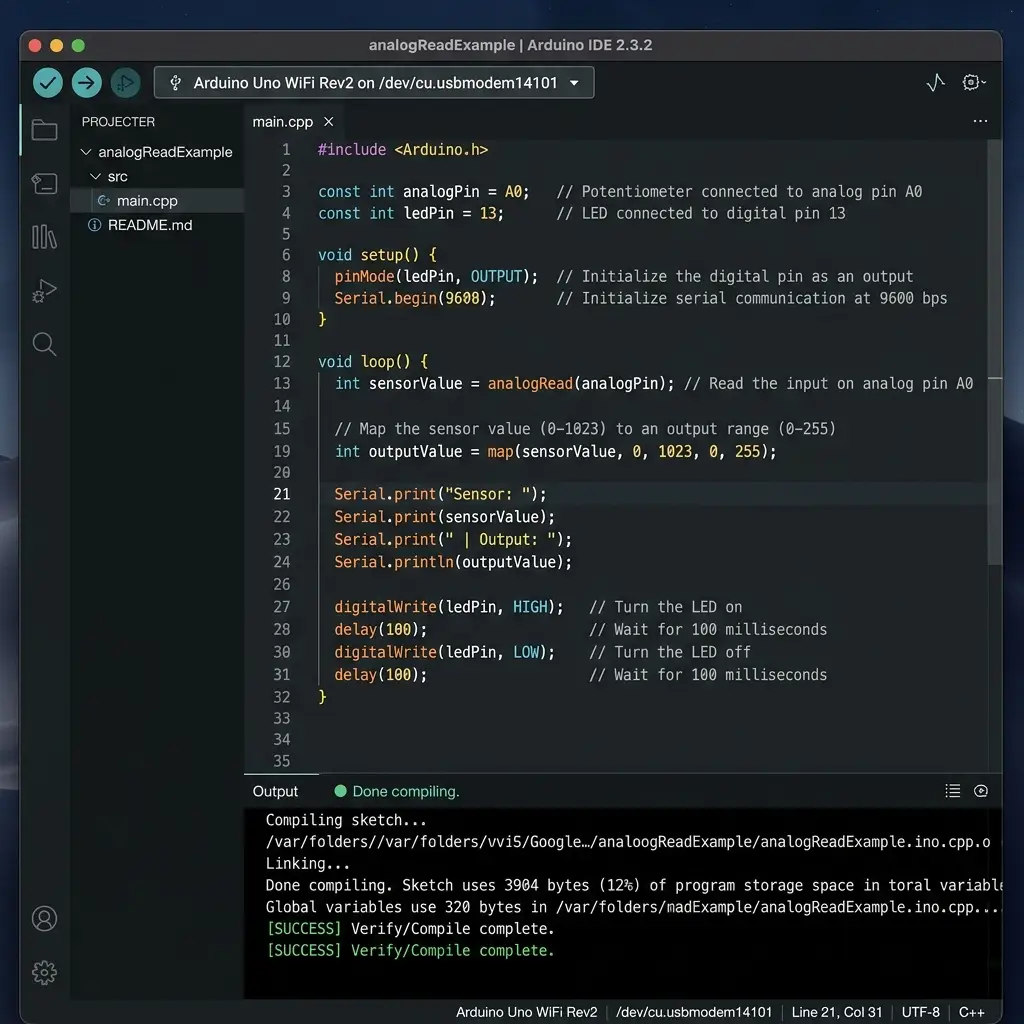This screenshot has height=1024, width=1024.
Task: Select the analogReadExample project root
Action: coord(165,152)
